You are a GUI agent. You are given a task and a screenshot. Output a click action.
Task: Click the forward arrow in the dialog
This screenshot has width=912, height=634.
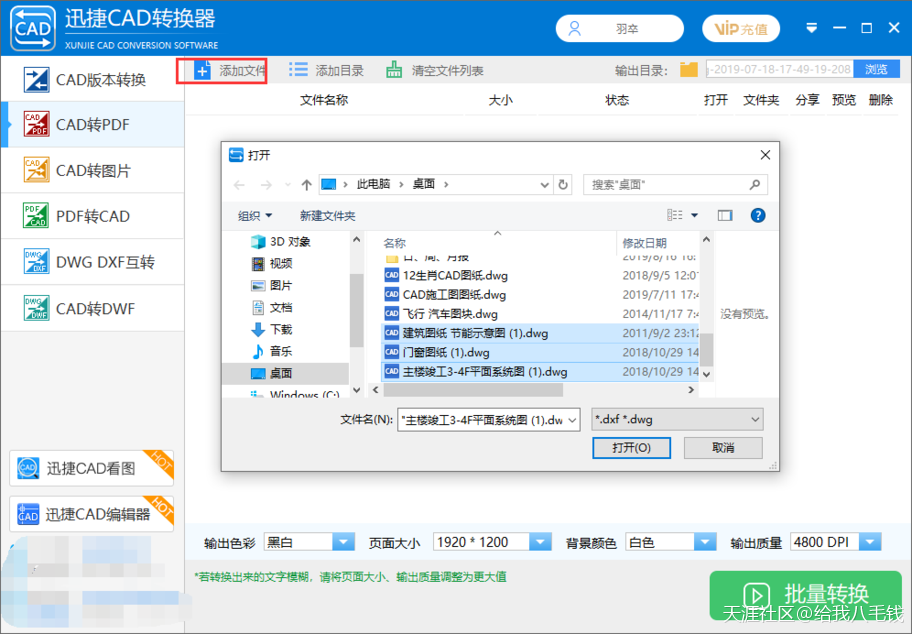click(266, 185)
